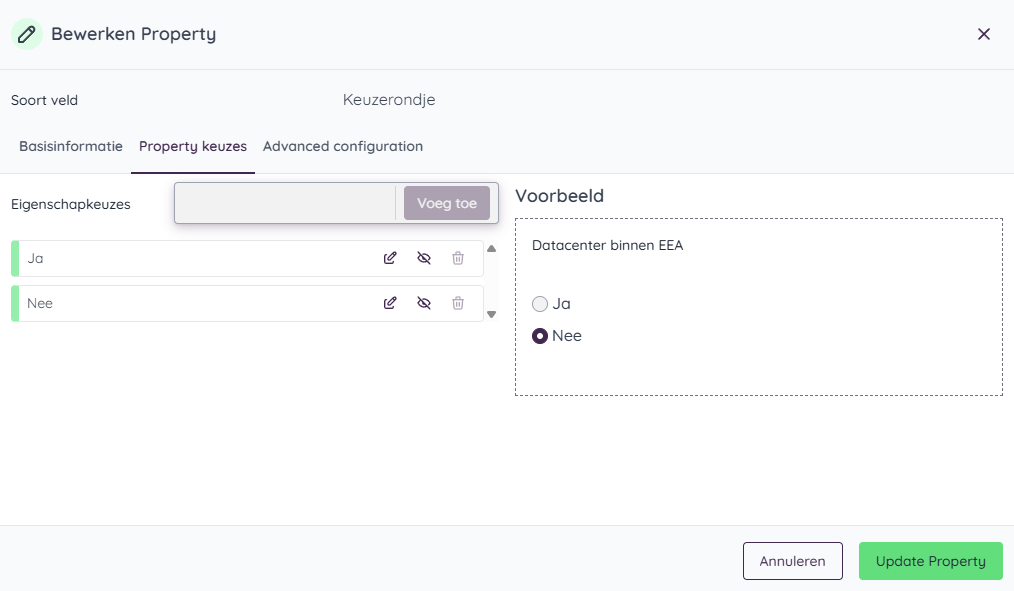Hide the "Ja" choice using the eye-slash icon

[424, 258]
